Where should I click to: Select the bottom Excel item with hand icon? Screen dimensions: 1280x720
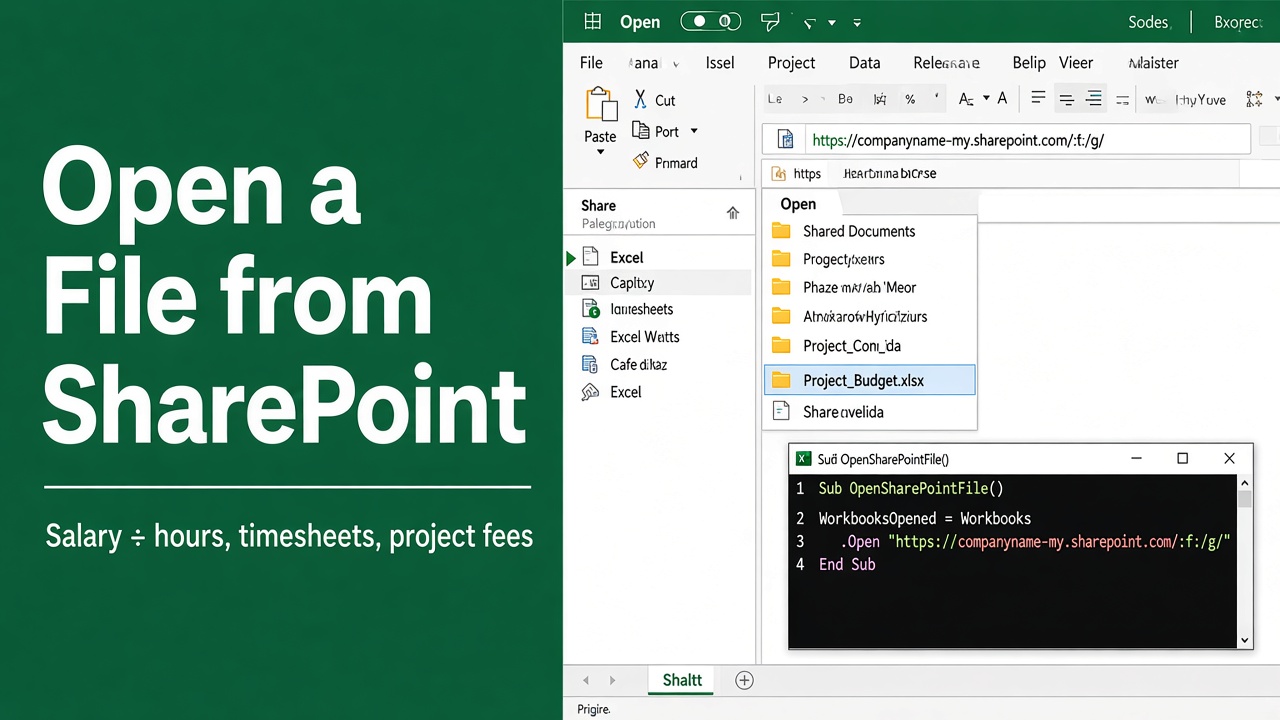point(625,392)
